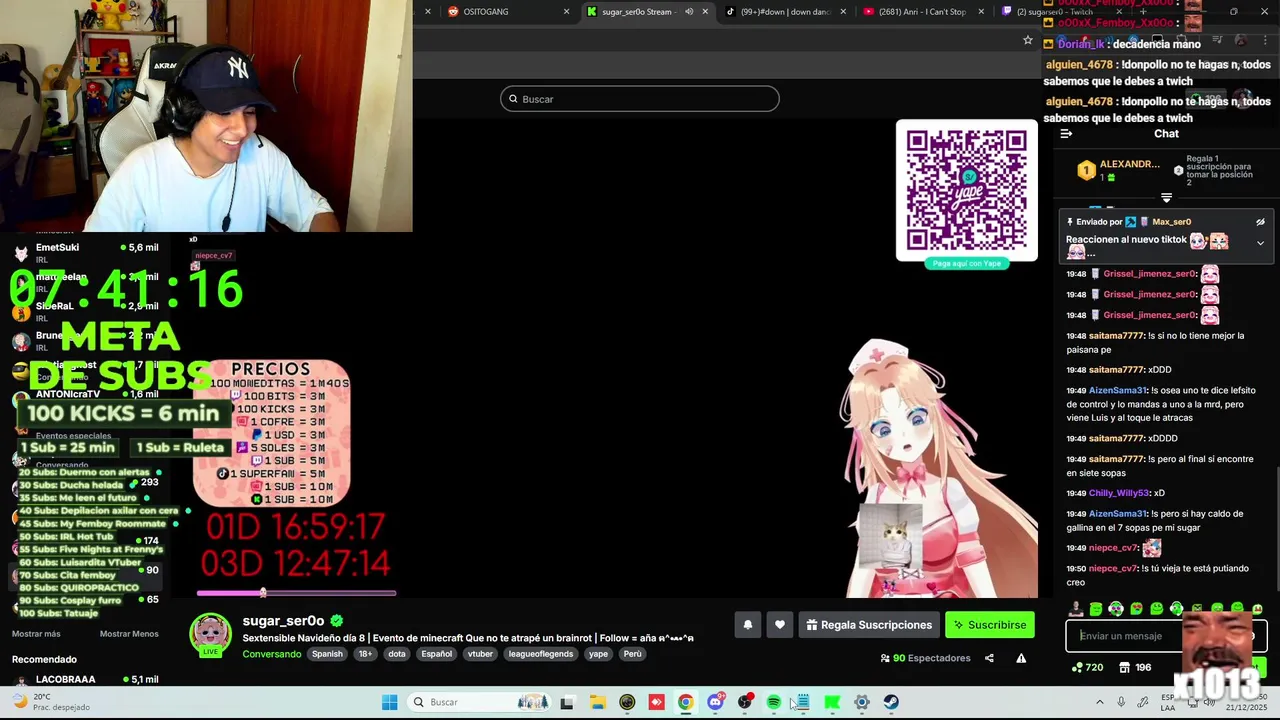
Task: Click the report warning triangle icon
Action: click(1021, 658)
